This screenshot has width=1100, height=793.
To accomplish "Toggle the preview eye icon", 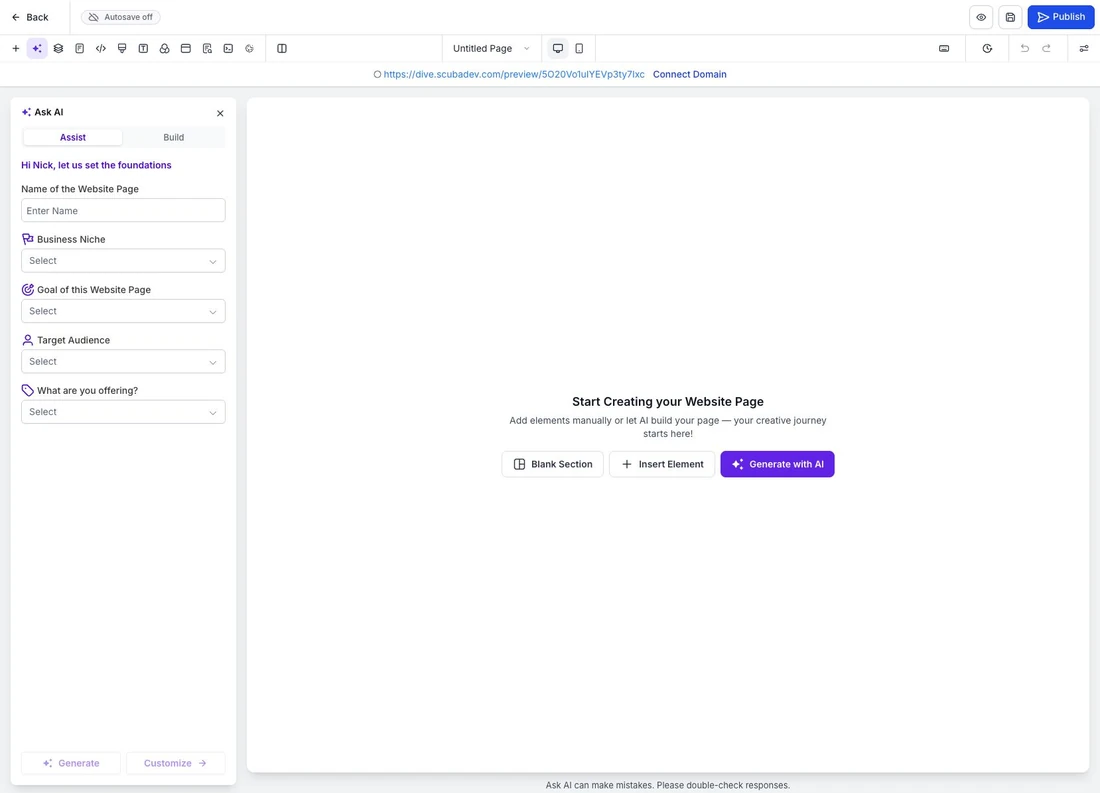I will 981,17.
